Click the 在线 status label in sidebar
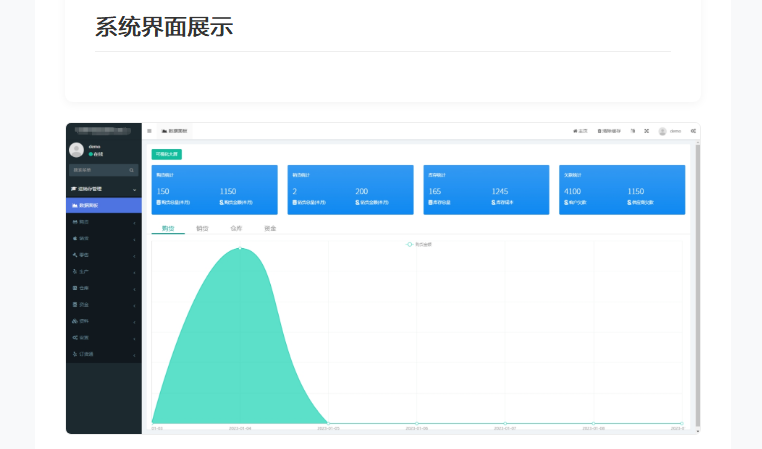The image size is (762, 449). coord(96,154)
